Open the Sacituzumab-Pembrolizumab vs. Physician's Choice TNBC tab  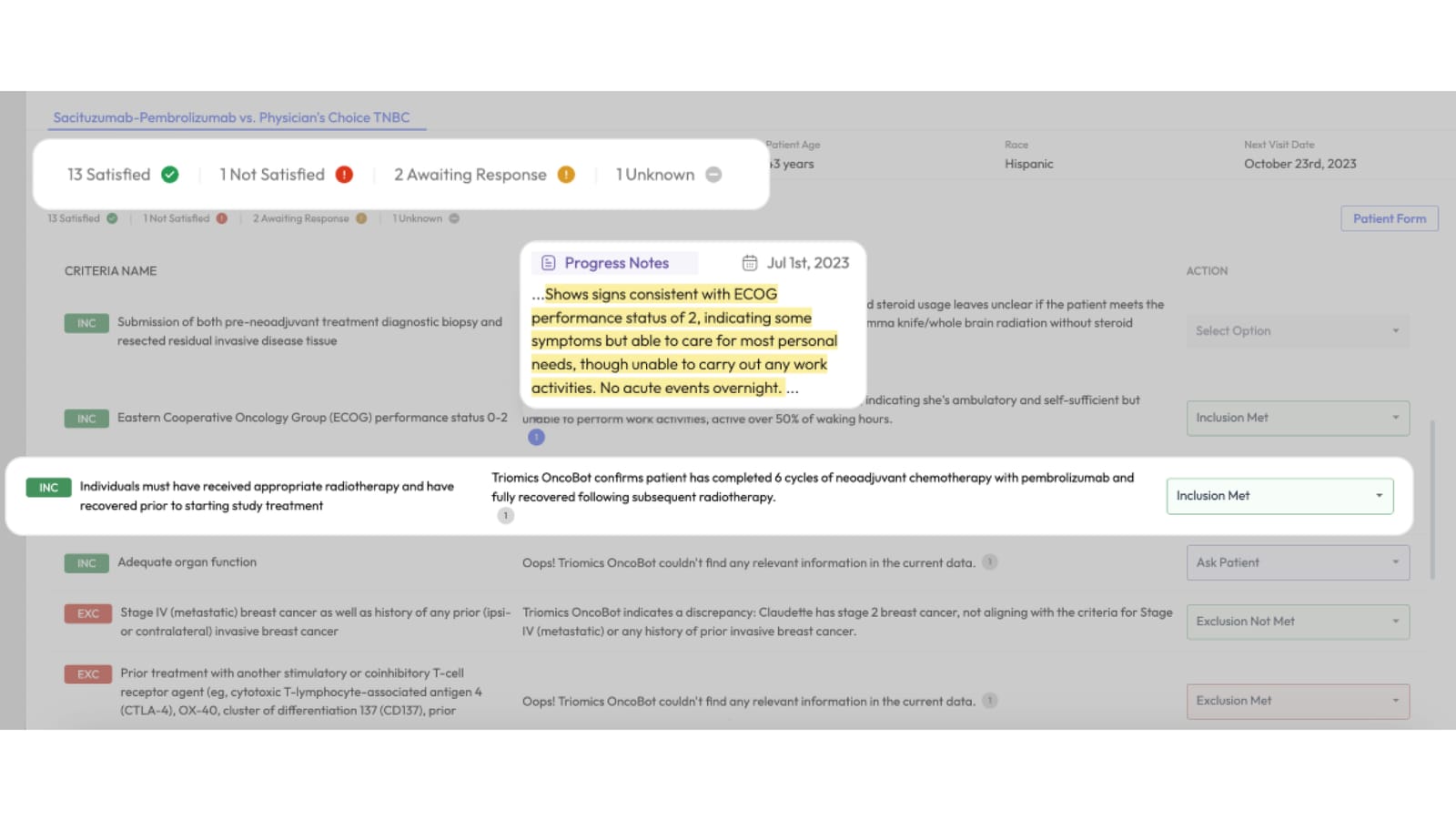[x=232, y=117]
